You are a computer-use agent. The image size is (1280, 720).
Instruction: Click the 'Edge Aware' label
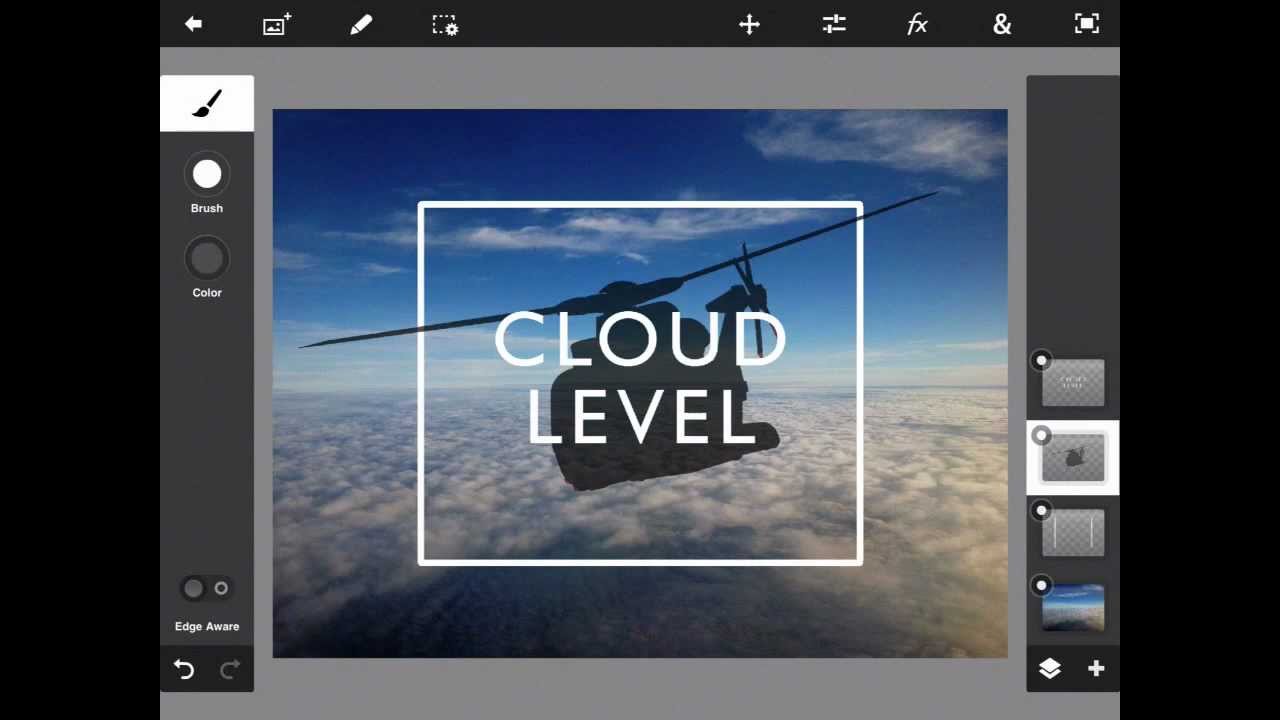pos(207,626)
